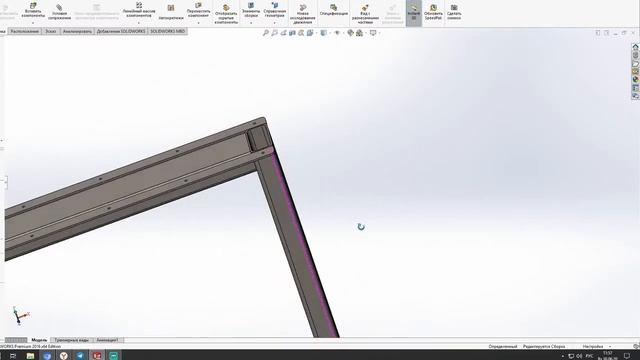This screenshot has width=640, height=360.
Task: Click Update SpeedPak icon
Action: pos(433,7)
